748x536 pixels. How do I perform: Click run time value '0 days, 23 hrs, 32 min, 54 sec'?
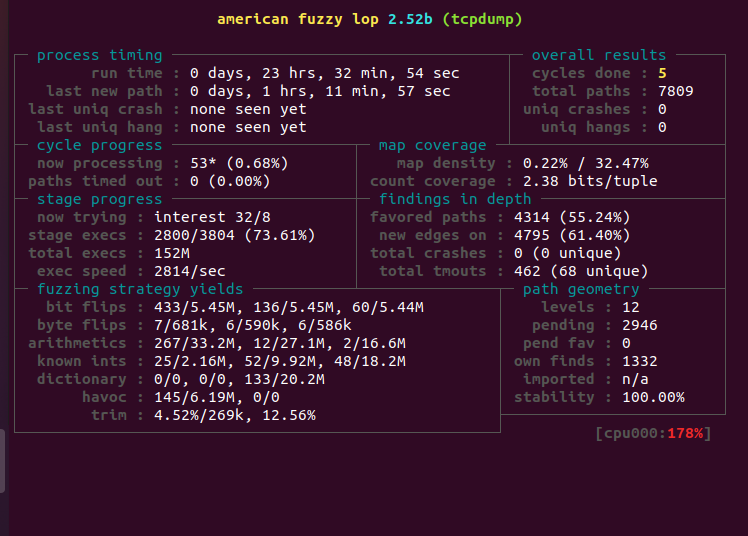coord(324,73)
